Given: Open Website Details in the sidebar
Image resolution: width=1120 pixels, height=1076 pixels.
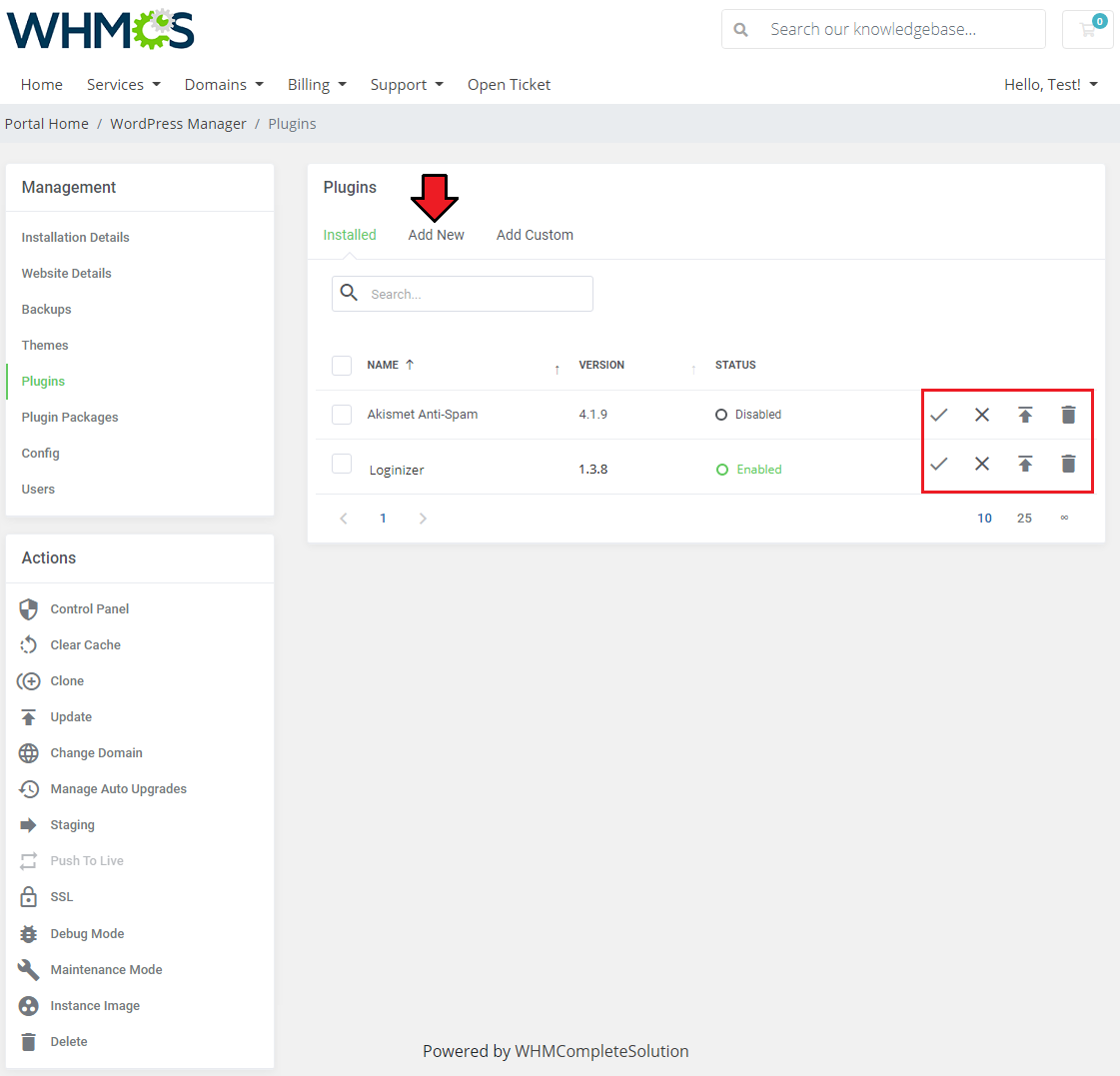Looking at the screenshot, I should pyautogui.click(x=66, y=273).
